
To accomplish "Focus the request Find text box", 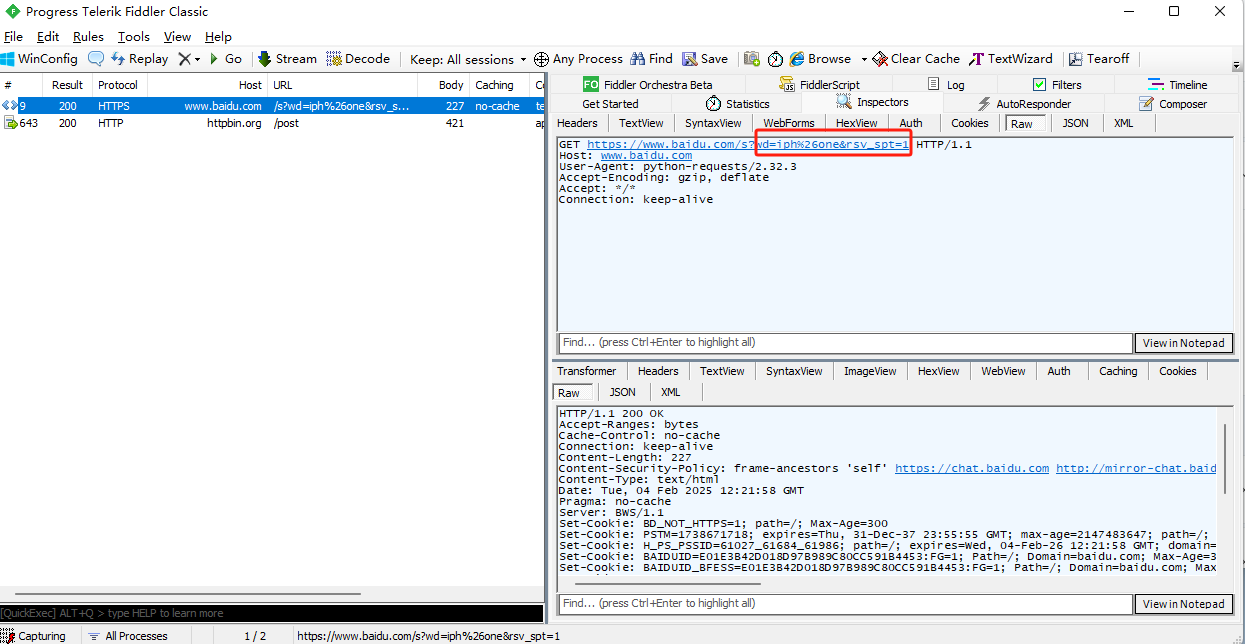I will 844,343.
